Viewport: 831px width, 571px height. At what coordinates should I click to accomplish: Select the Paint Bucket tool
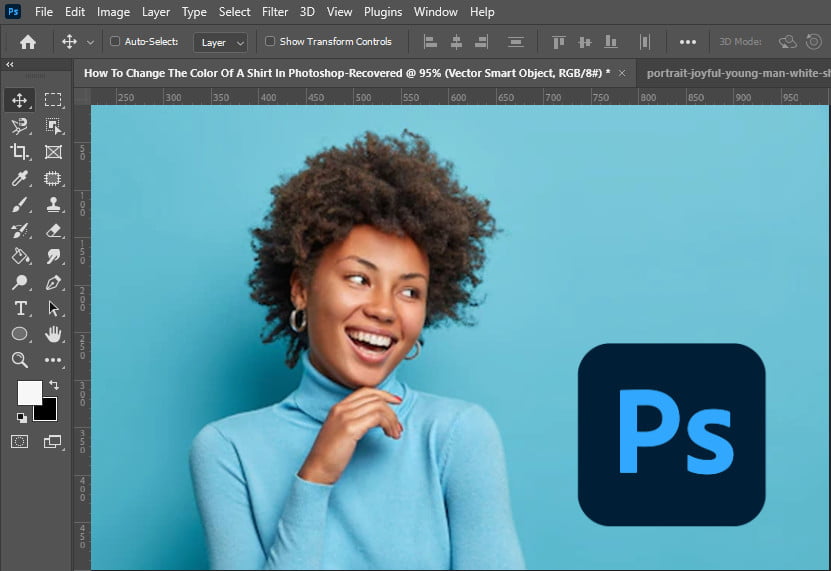(x=20, y=256)
